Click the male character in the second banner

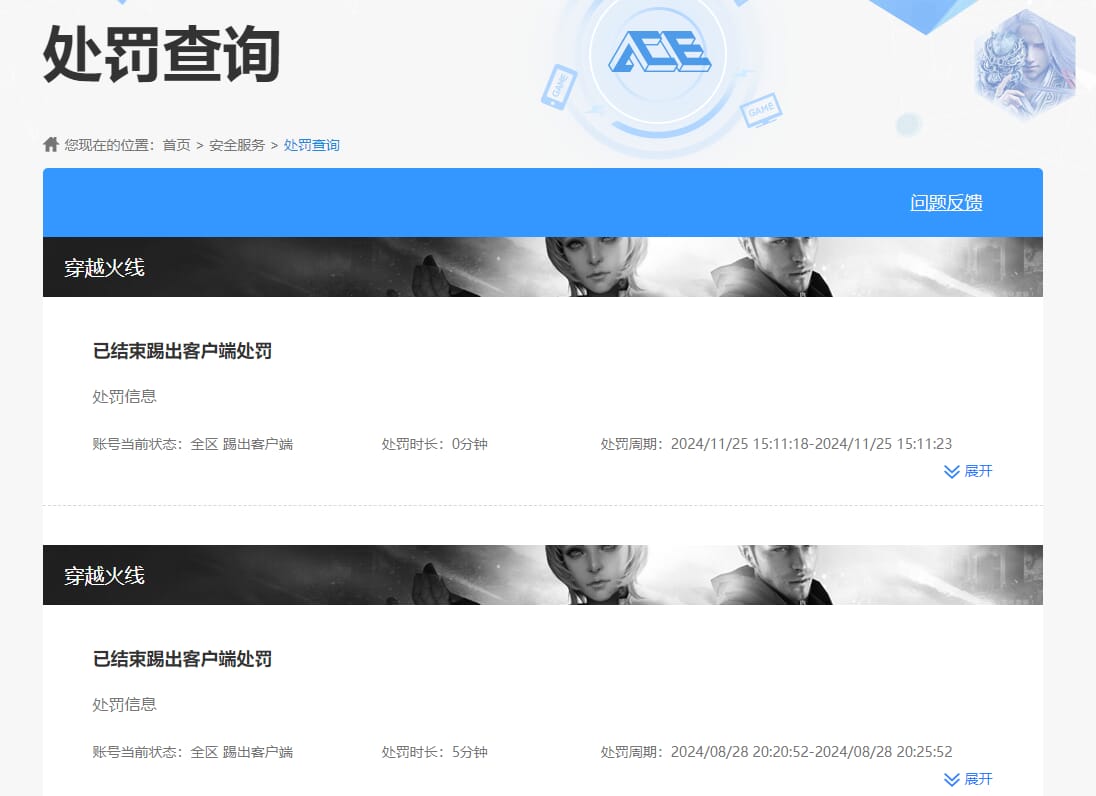tap(783, 574)
